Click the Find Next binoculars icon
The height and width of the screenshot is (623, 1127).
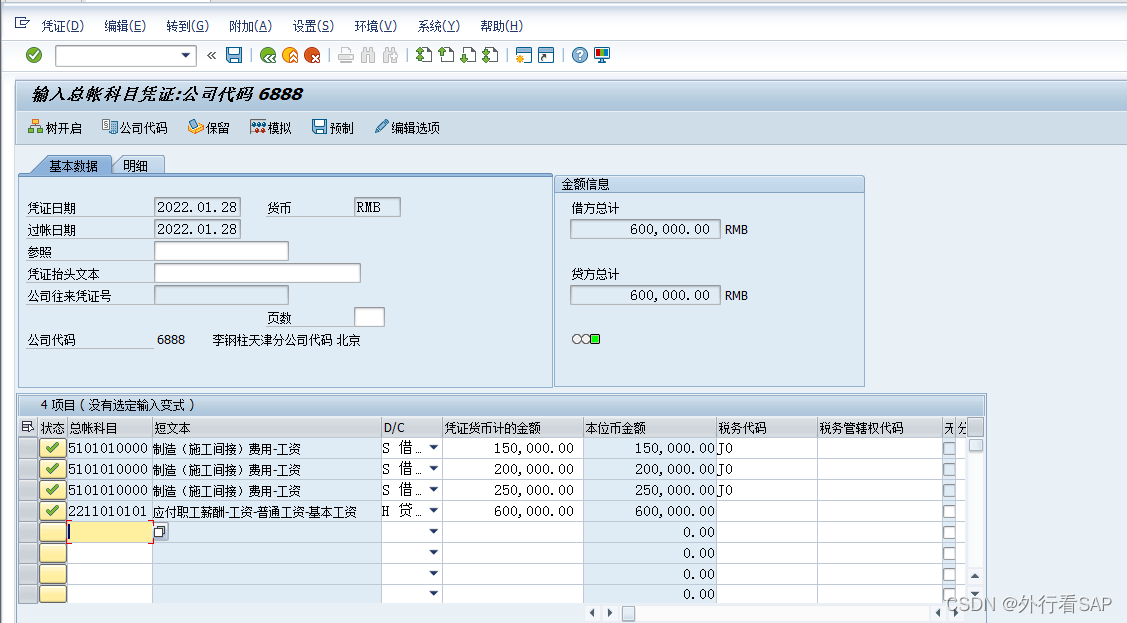[390, 55]
